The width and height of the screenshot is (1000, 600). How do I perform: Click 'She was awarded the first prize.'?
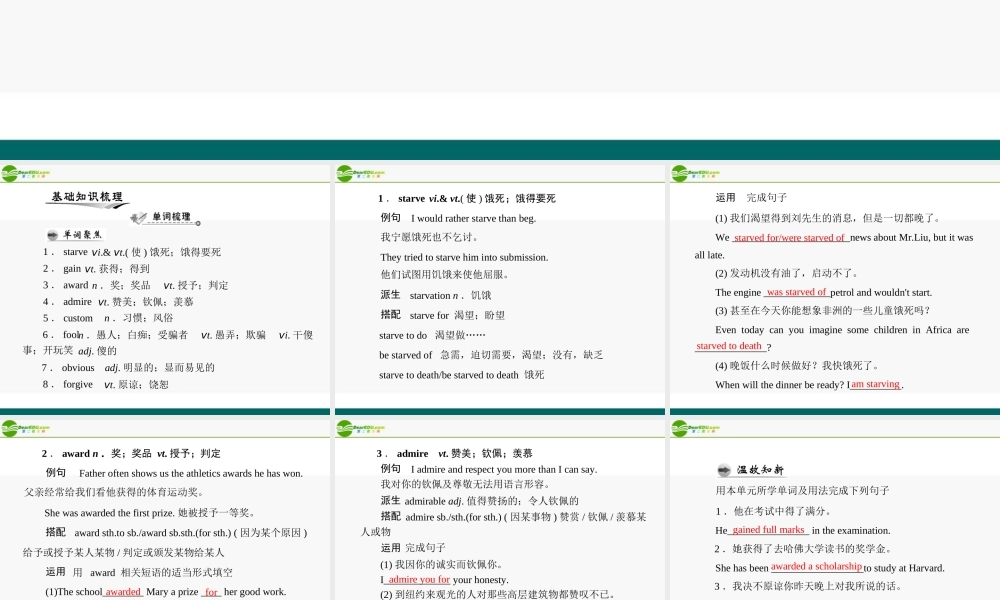[108, 513]
